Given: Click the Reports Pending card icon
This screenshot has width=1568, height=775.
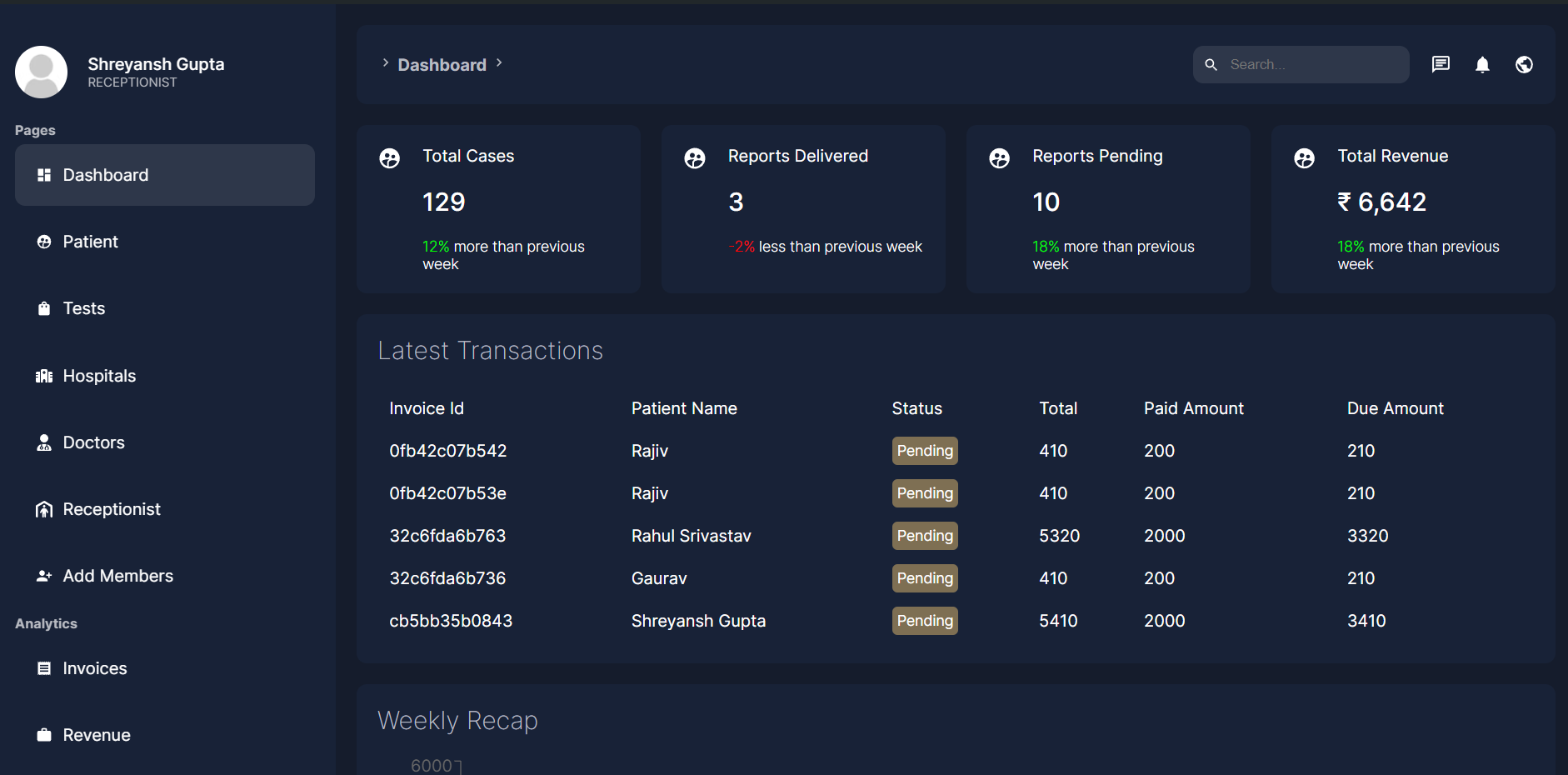Looking at the screenshot, I should pos(999,158).
